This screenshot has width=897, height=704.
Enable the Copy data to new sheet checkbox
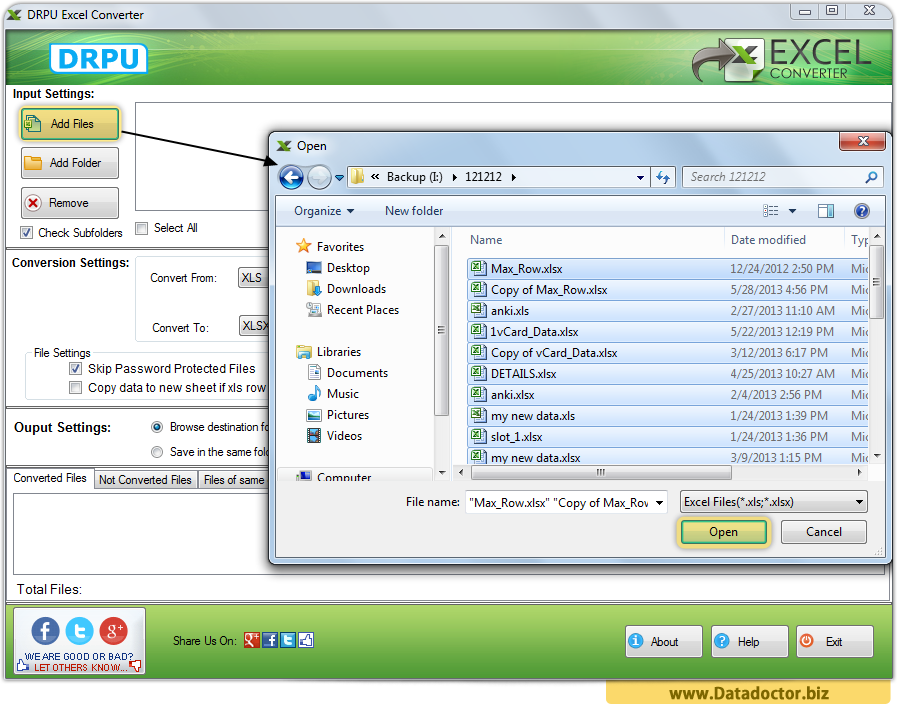76,388
